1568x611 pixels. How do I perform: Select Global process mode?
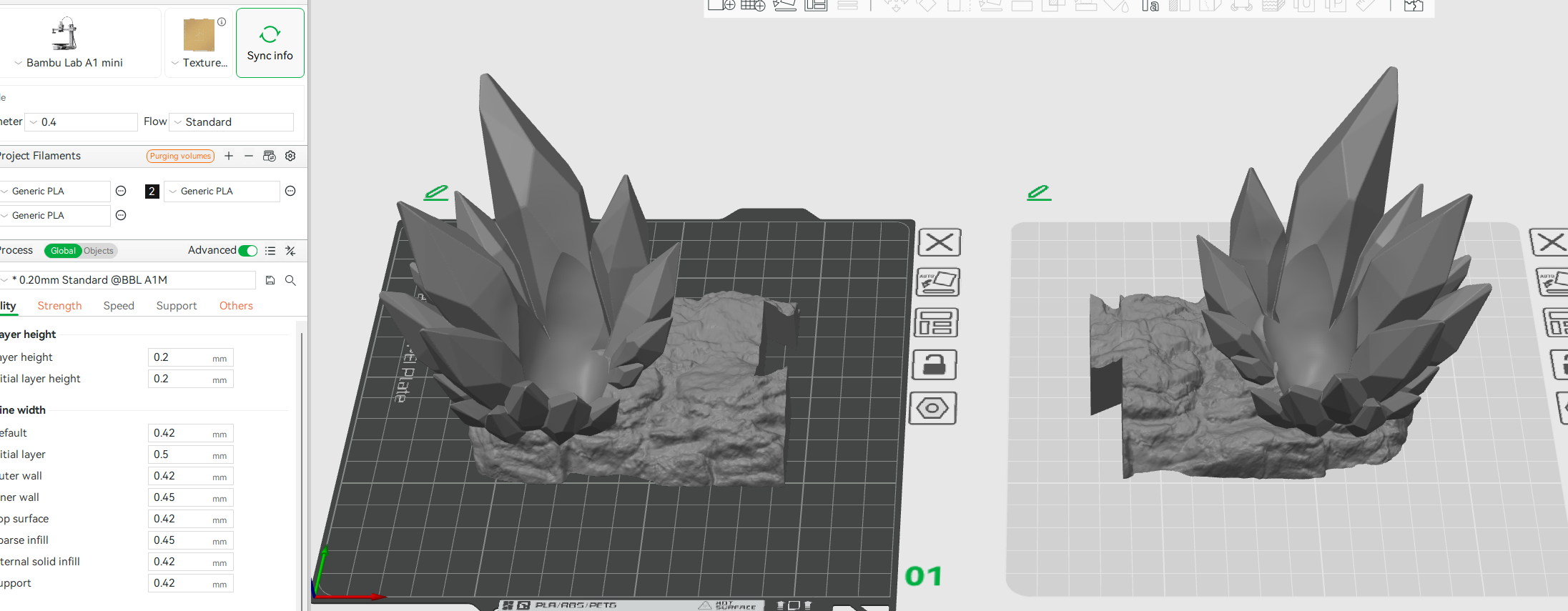(x=63, y=251)
